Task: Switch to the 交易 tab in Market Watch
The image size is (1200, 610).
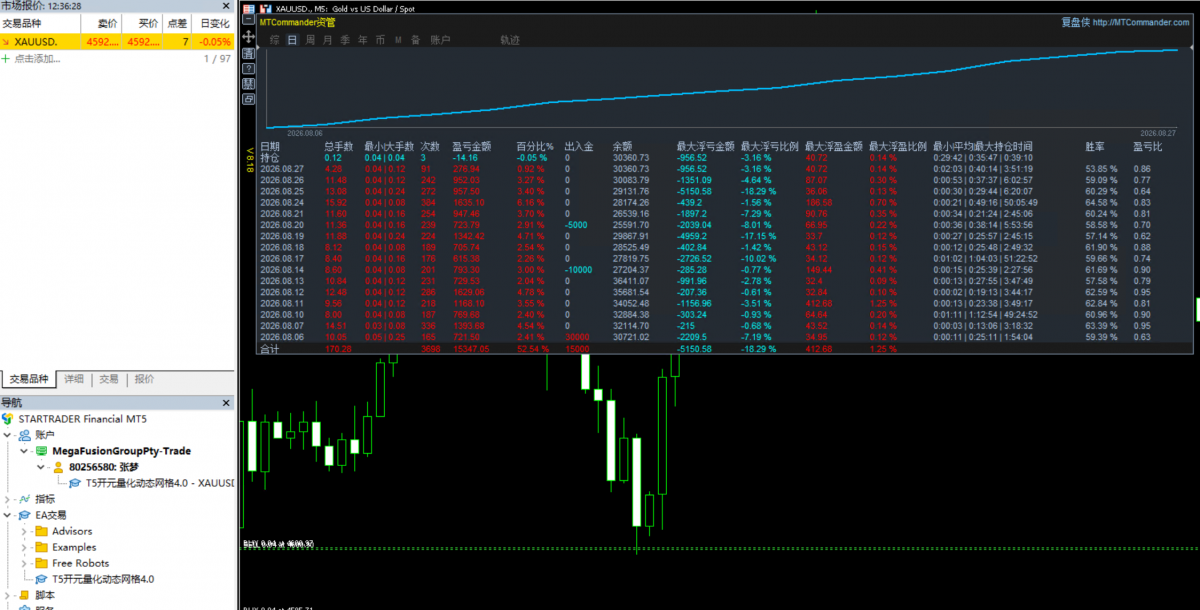Action: 109,379
